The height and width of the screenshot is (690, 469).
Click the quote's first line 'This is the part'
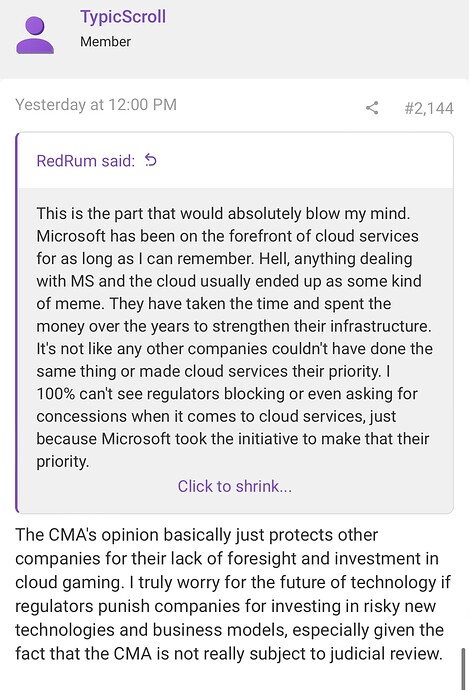[x=224, y=213]
